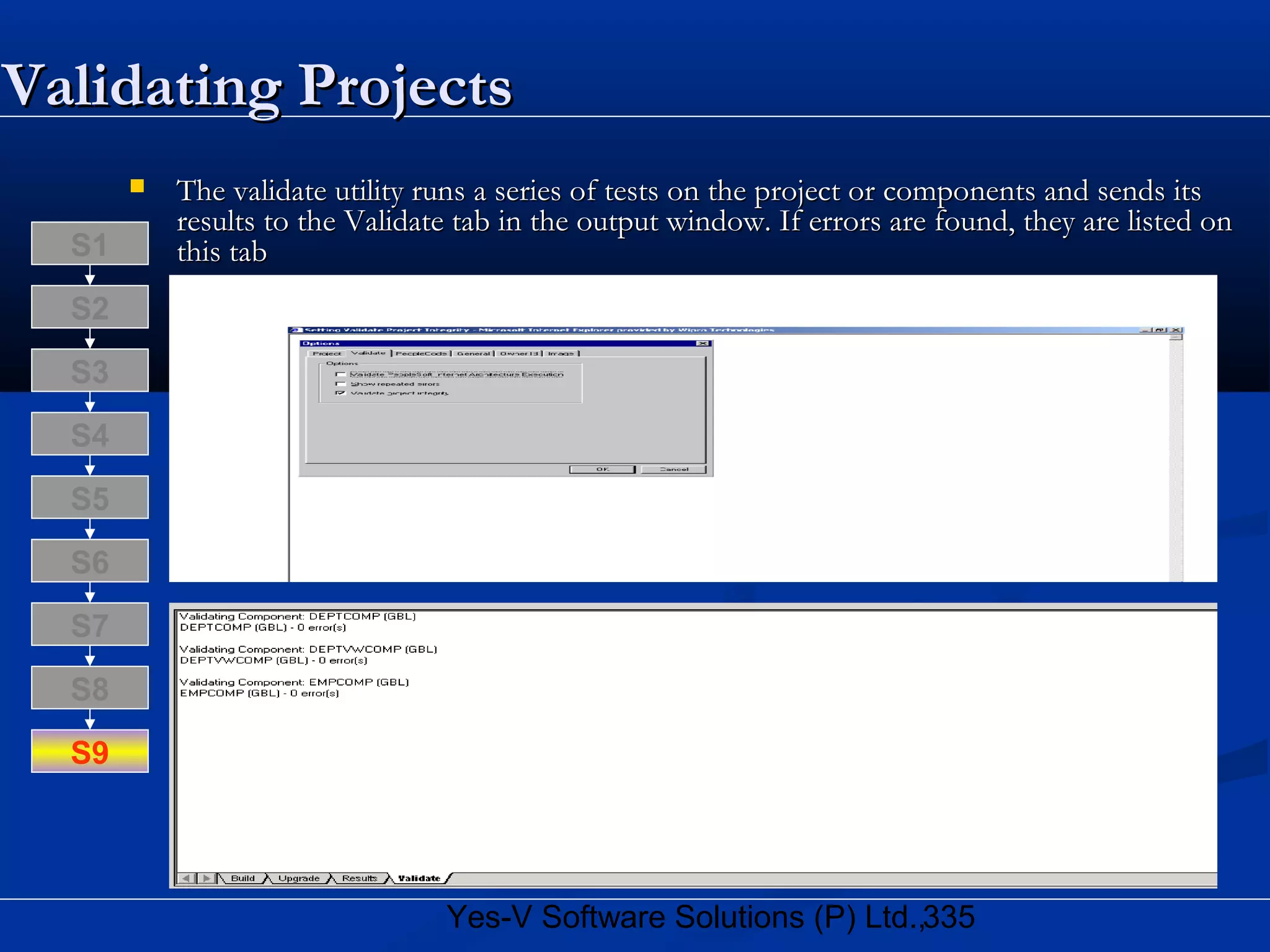The image size is (1270, 952).
Task: Click OK in the Options dialog
Action: pos(602,469)
